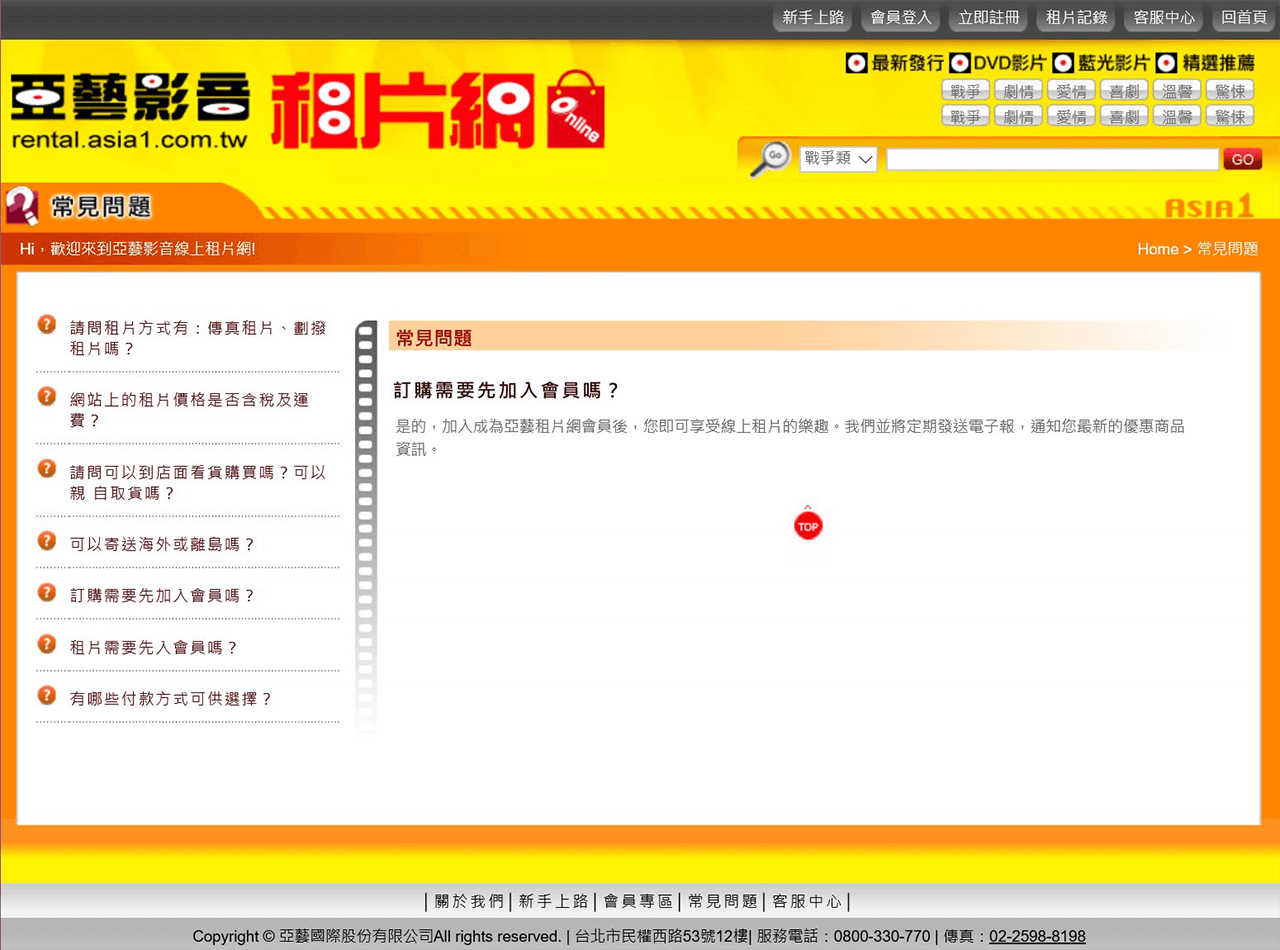Click the question icon beside 請問租片方式有：傳真租片
This screenshot has height=950, width=1280.
click(x=47, y=324)
